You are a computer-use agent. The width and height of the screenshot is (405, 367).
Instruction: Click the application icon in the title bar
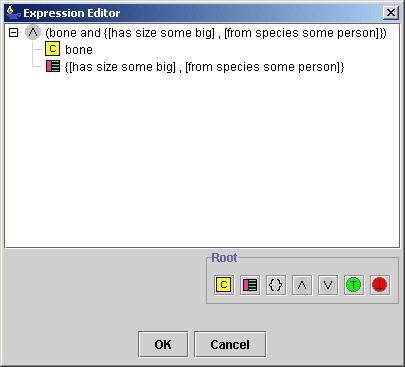(x=13, y=13)
